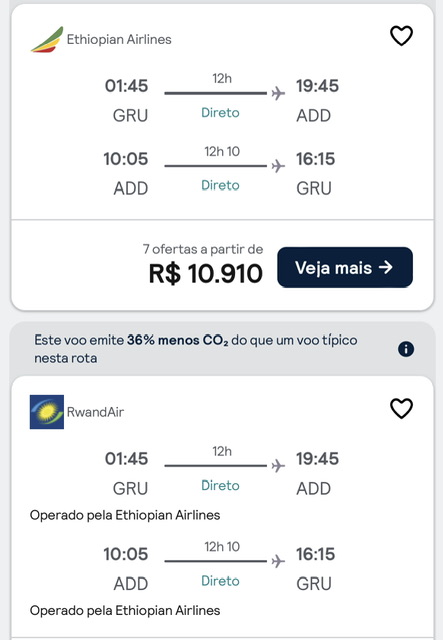
Task: Click the plane icon on RwandAir return flight
Action: [x=278, y=561]
